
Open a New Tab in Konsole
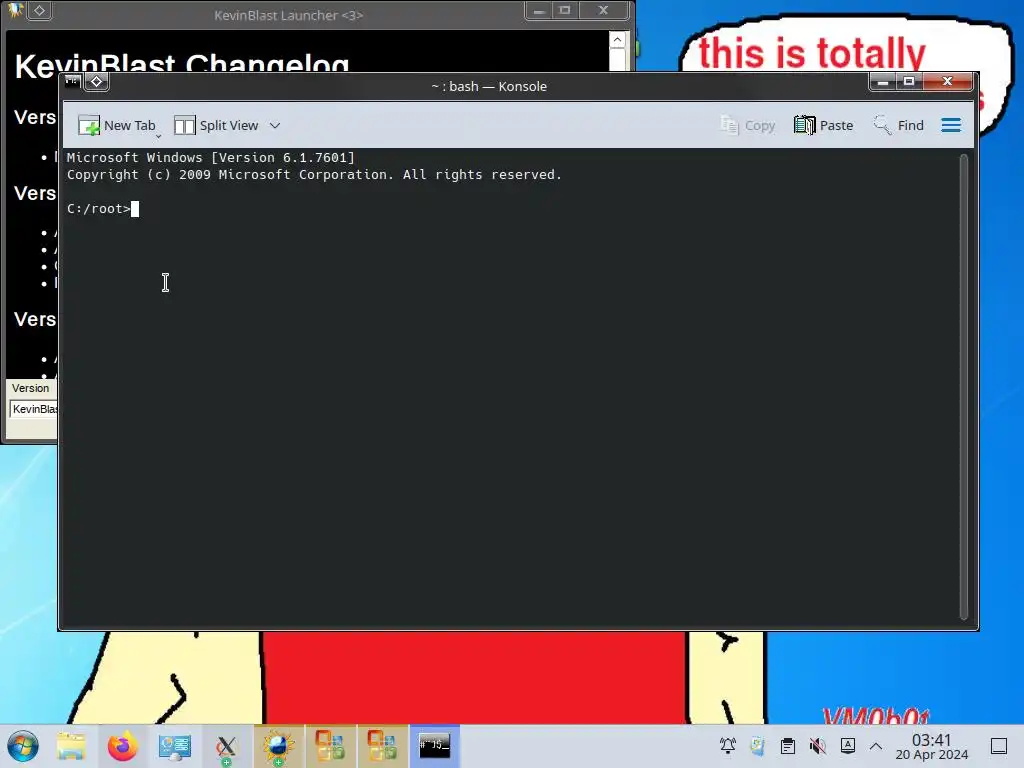(116, 125)
